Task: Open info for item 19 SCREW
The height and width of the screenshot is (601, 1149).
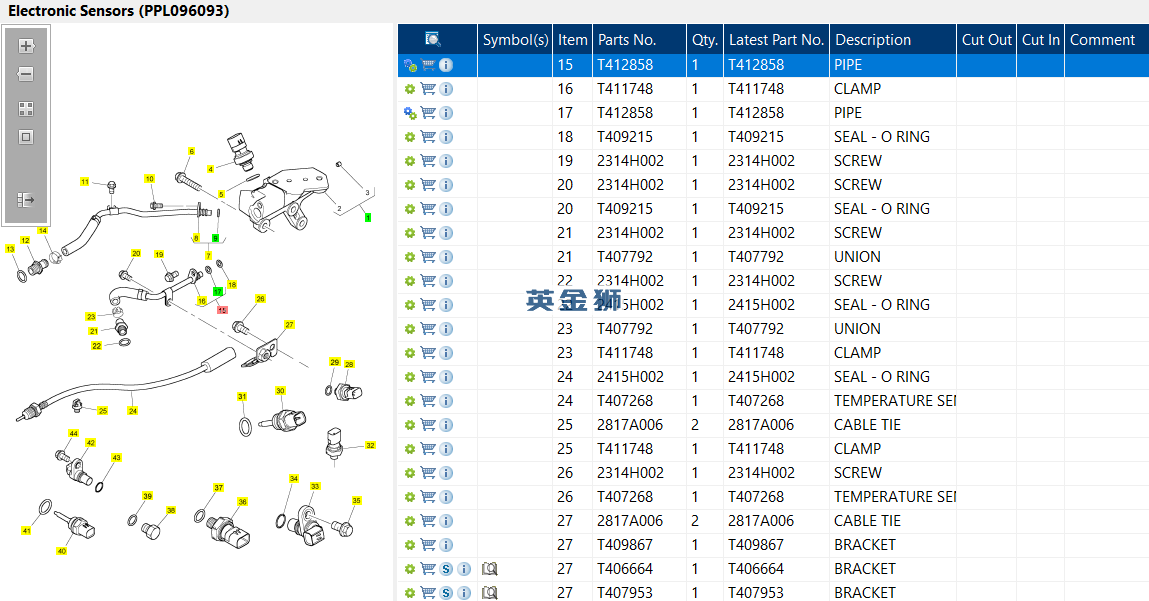Action: tap(446, 161)
